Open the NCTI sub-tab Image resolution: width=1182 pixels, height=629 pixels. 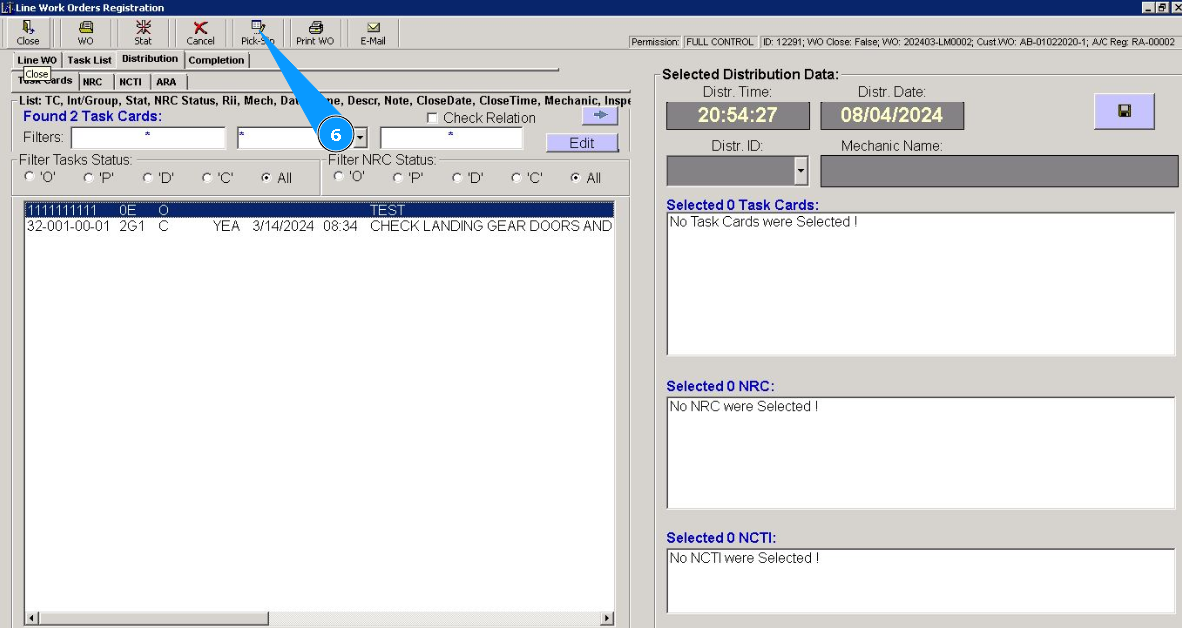click(130, 81)
